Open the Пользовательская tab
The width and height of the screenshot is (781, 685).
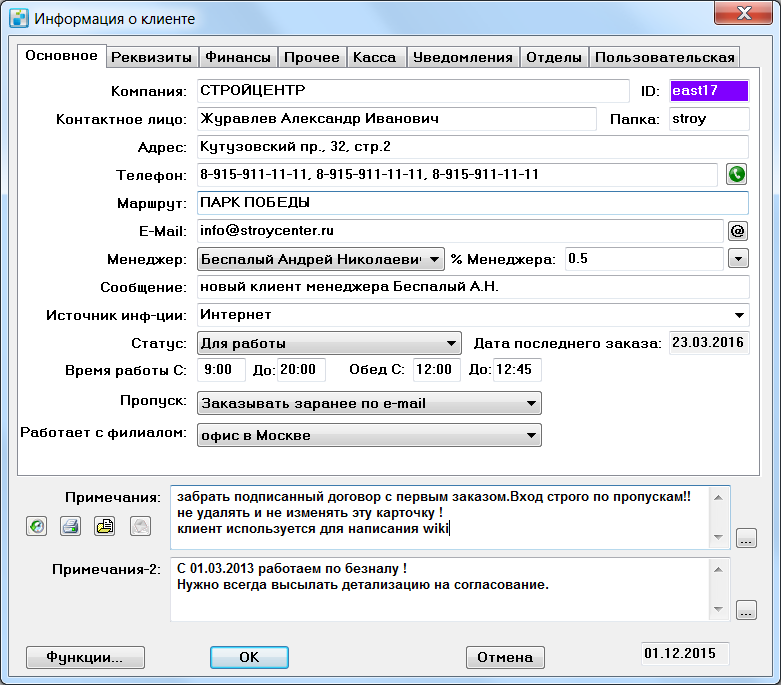click(x=665, y=57)
